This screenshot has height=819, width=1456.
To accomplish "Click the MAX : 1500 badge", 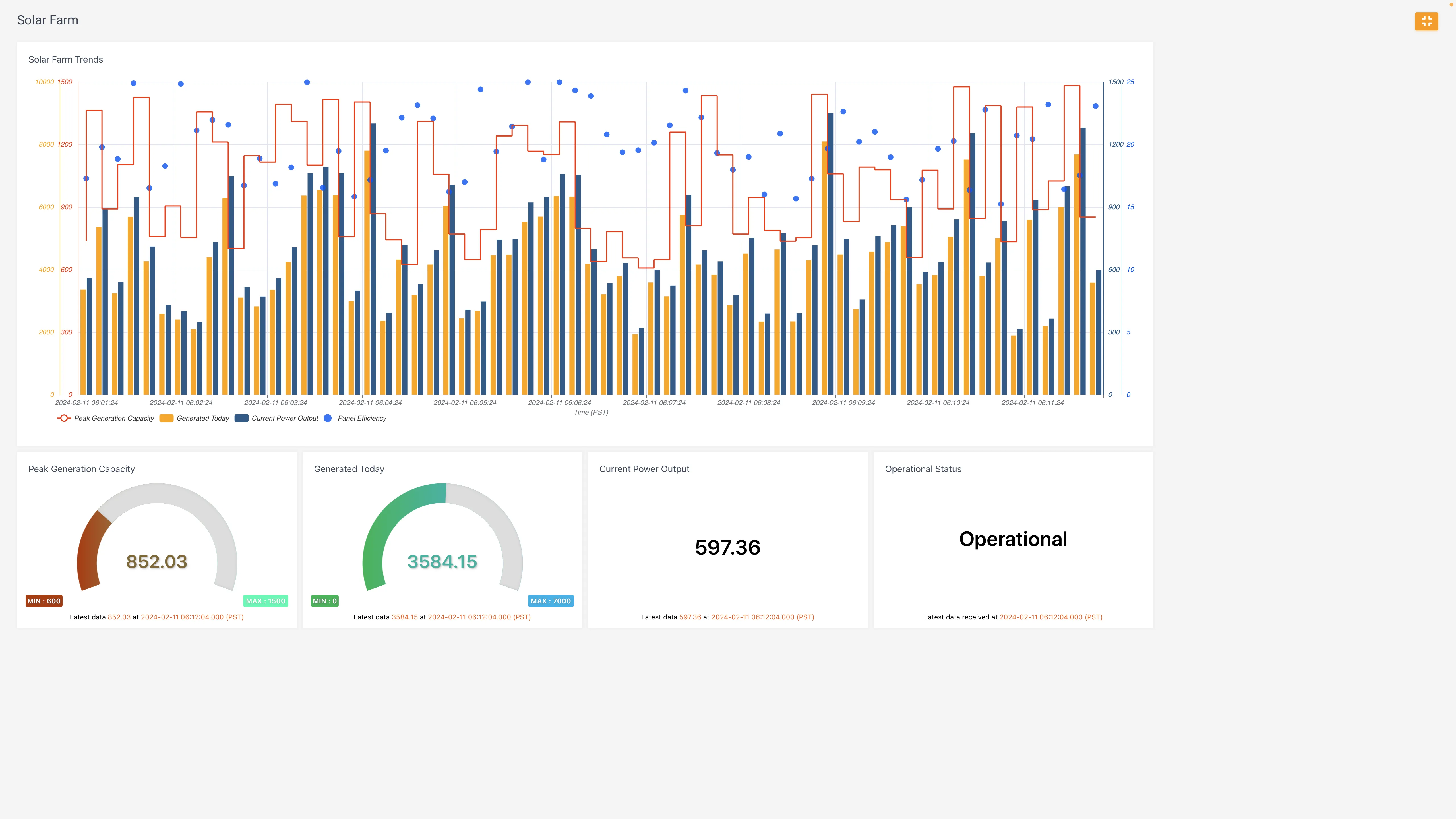I will (266, 601).
